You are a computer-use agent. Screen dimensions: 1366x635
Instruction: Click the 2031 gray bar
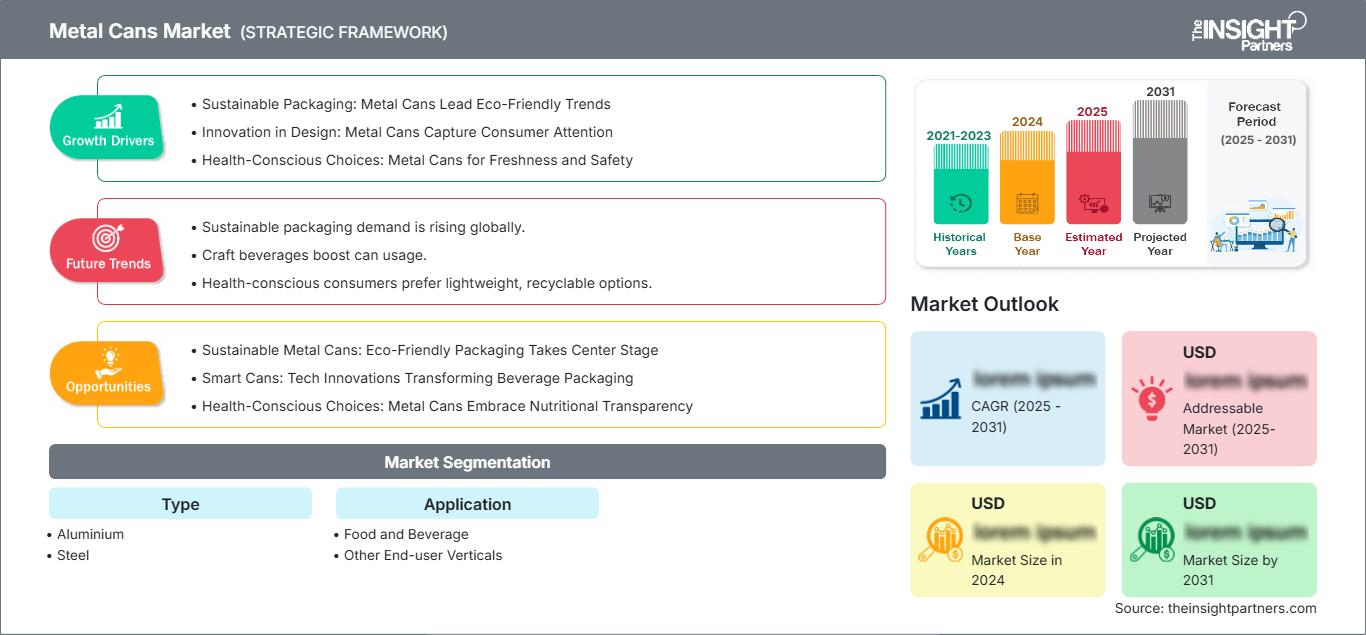[1160, 162]
